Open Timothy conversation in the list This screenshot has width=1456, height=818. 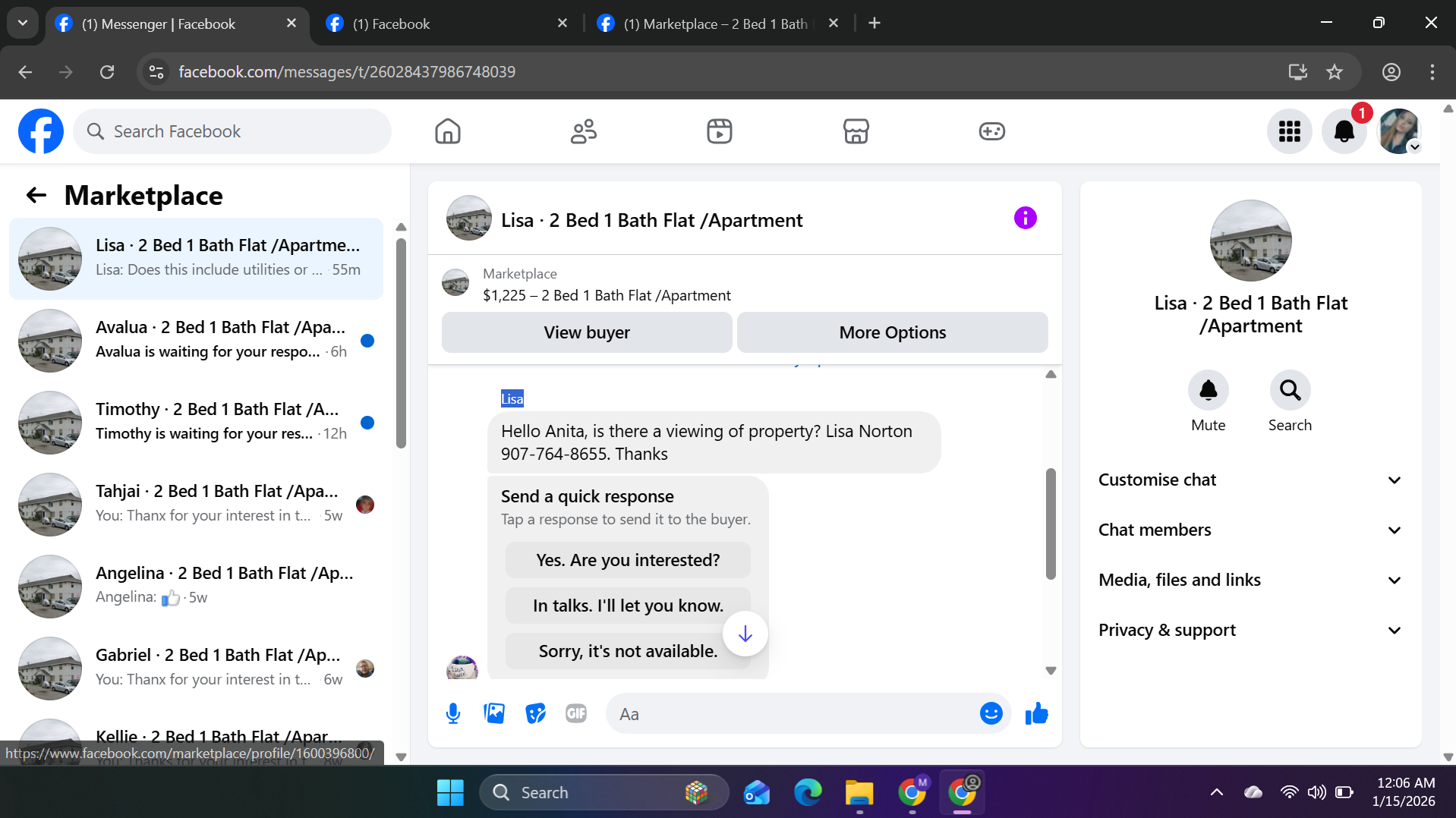click(x=196, y=422)
